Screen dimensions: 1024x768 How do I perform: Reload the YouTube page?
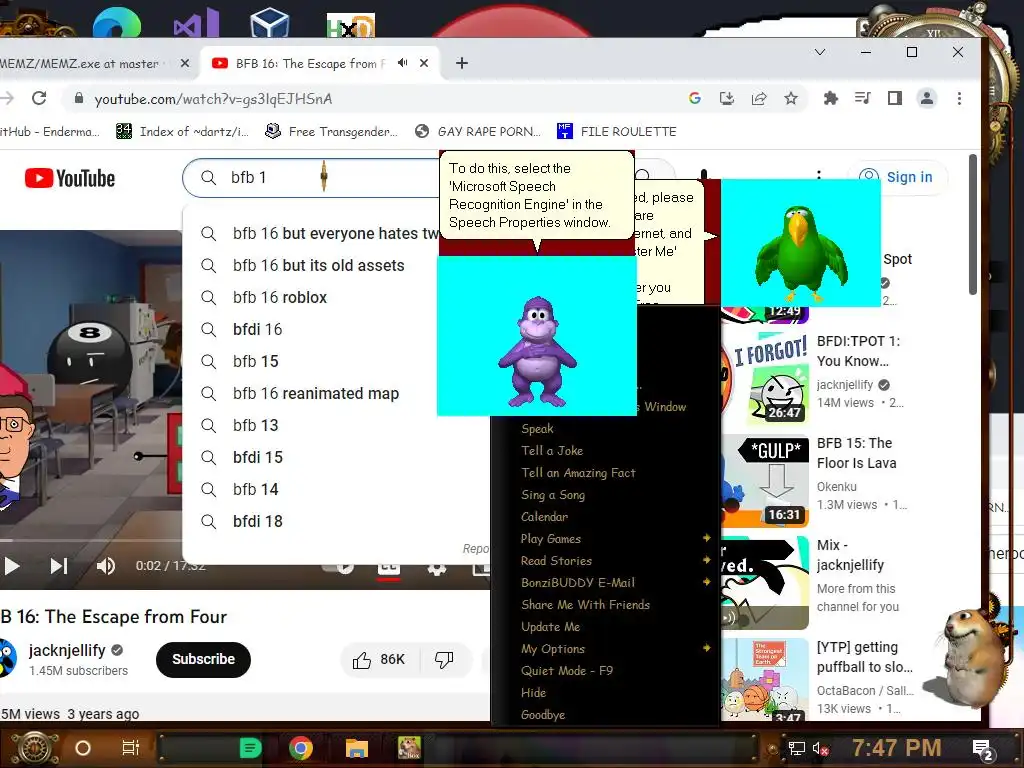coord(39,99)
